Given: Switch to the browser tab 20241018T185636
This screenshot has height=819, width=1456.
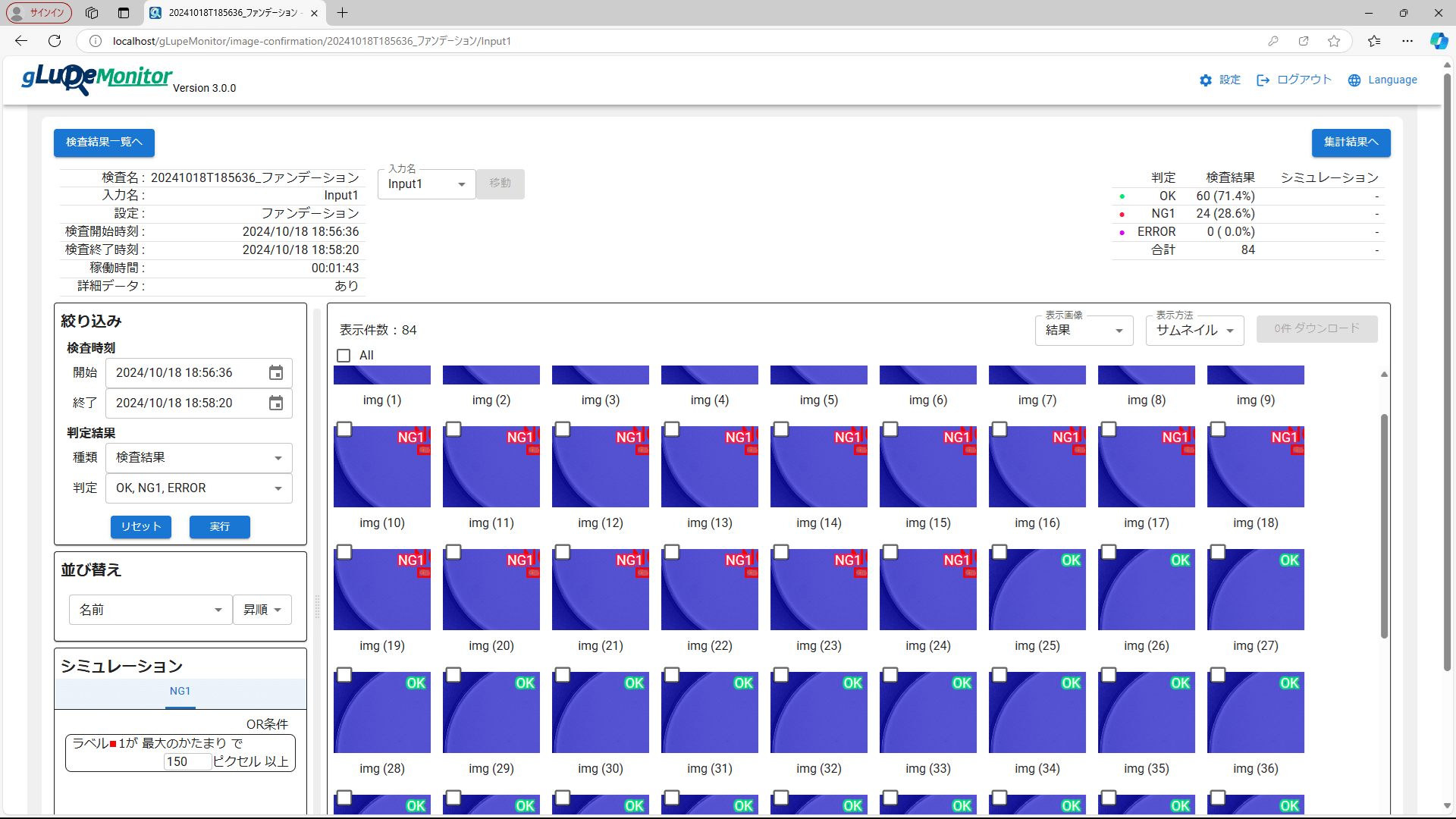Looking at the screenshot, I should point(231,13).
